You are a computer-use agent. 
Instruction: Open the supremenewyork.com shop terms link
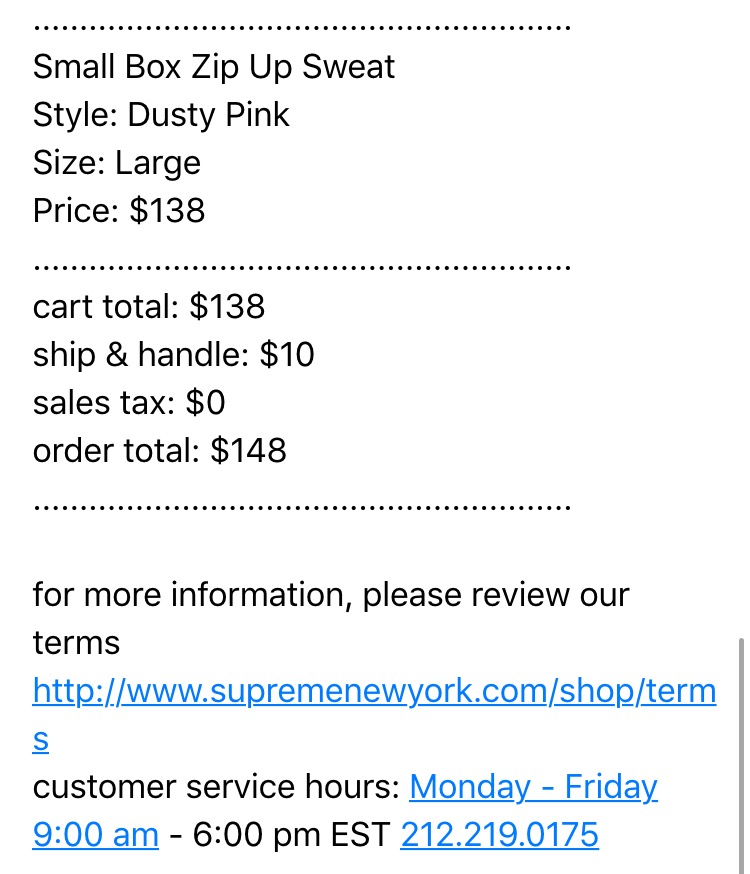click(x=374, y=692)
